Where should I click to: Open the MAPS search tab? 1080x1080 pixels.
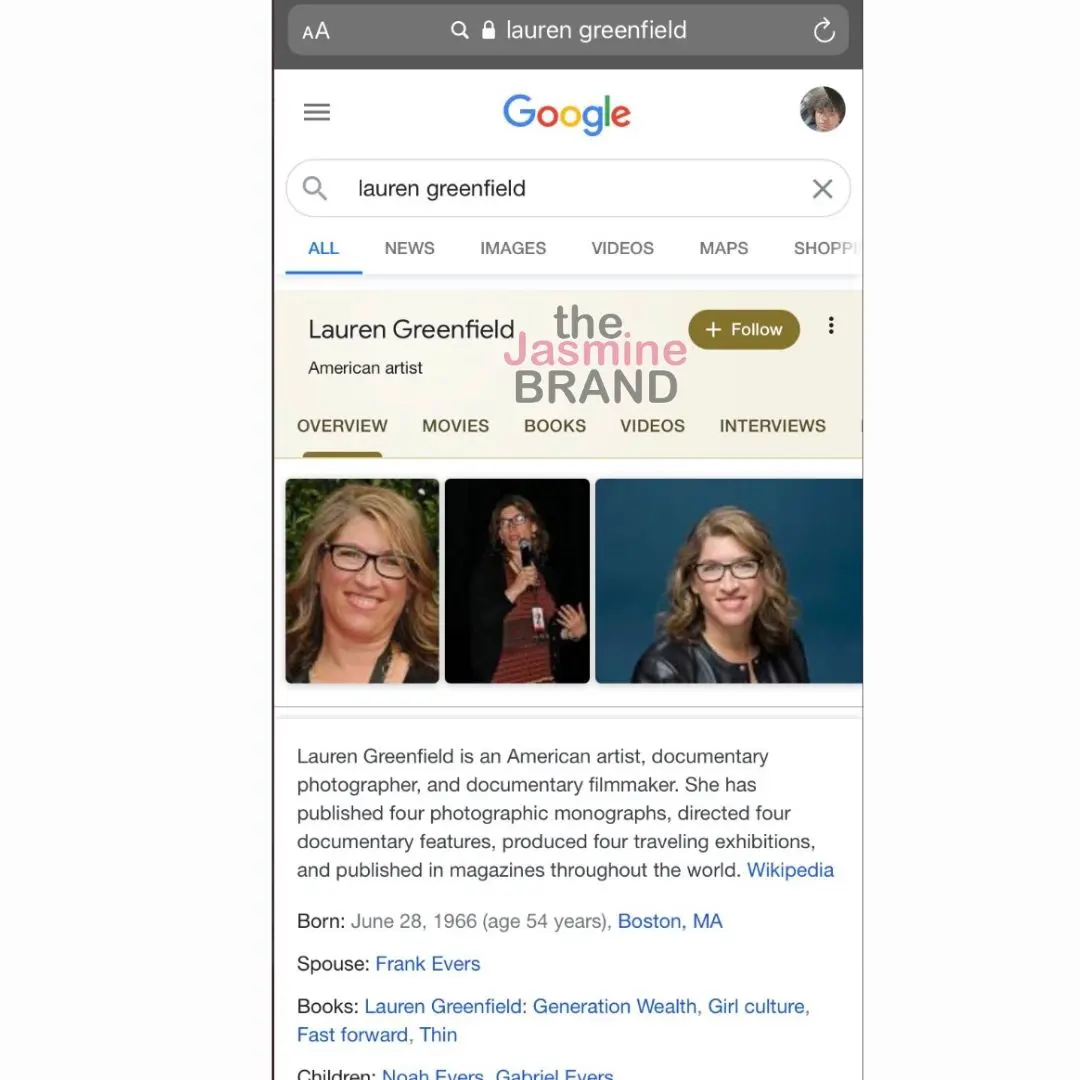pyautogui.click(x=723, y=248)
